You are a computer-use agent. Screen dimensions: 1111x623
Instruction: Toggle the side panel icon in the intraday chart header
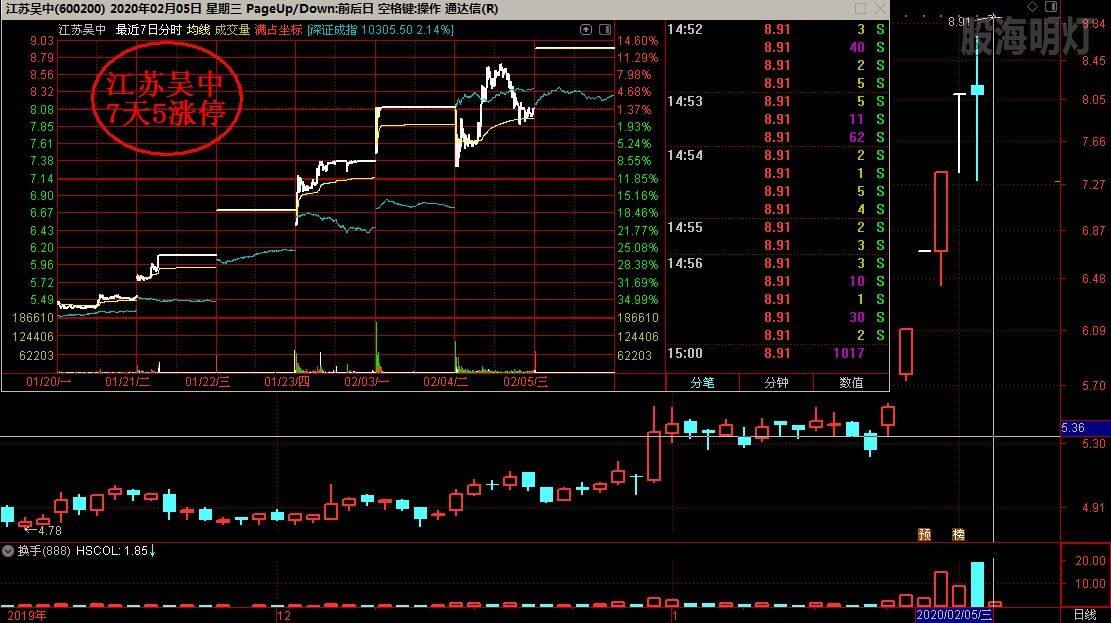point(605,29)
